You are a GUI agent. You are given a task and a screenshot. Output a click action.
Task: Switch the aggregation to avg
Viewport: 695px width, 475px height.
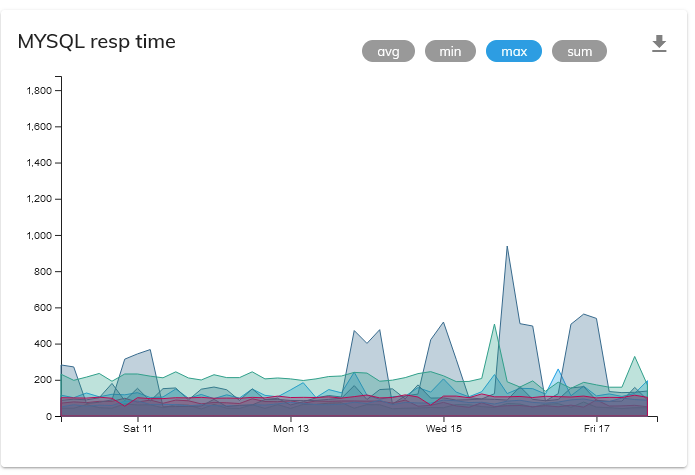point(388,51)
